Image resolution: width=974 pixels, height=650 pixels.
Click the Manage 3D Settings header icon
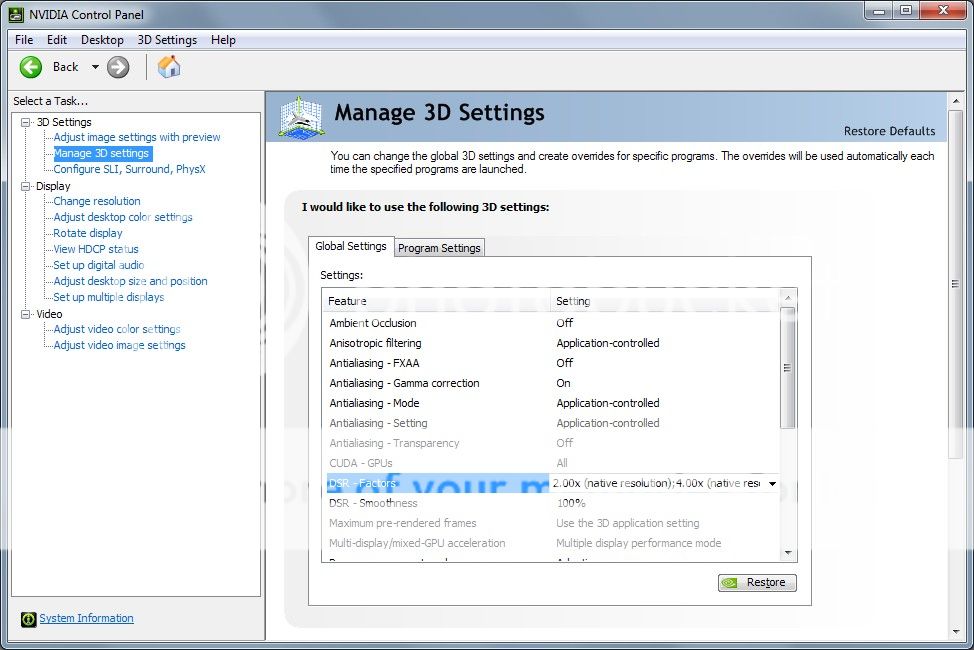[301, 117]
